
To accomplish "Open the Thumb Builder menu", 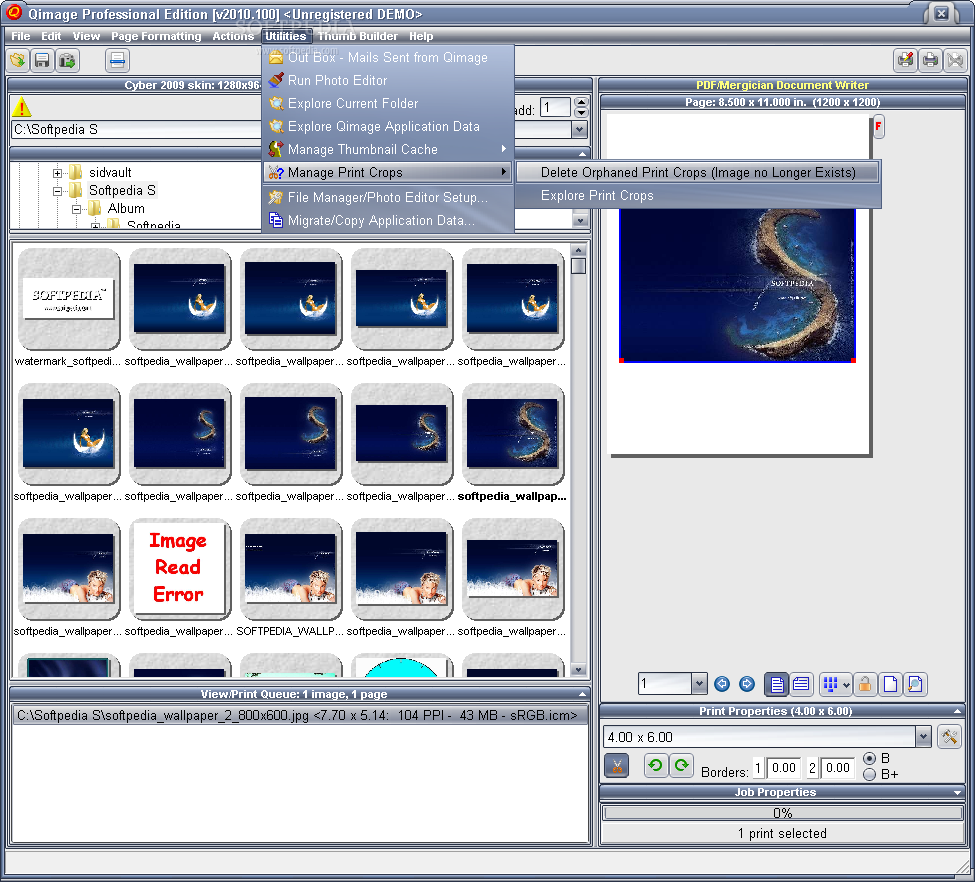I will click(x=358, y=36).
